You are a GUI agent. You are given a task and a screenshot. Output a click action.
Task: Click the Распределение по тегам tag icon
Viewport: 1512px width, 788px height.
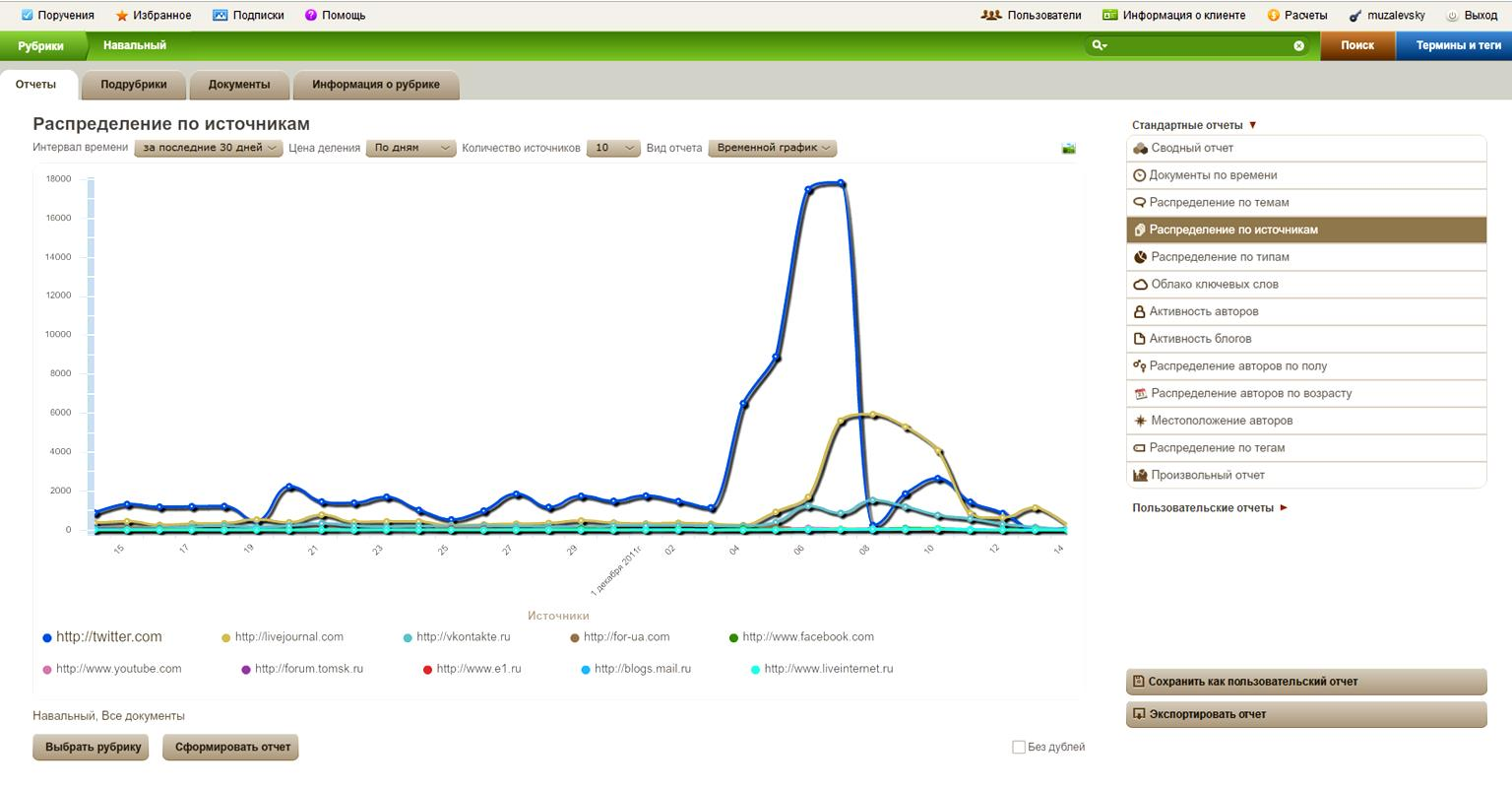pos(1140,448)
